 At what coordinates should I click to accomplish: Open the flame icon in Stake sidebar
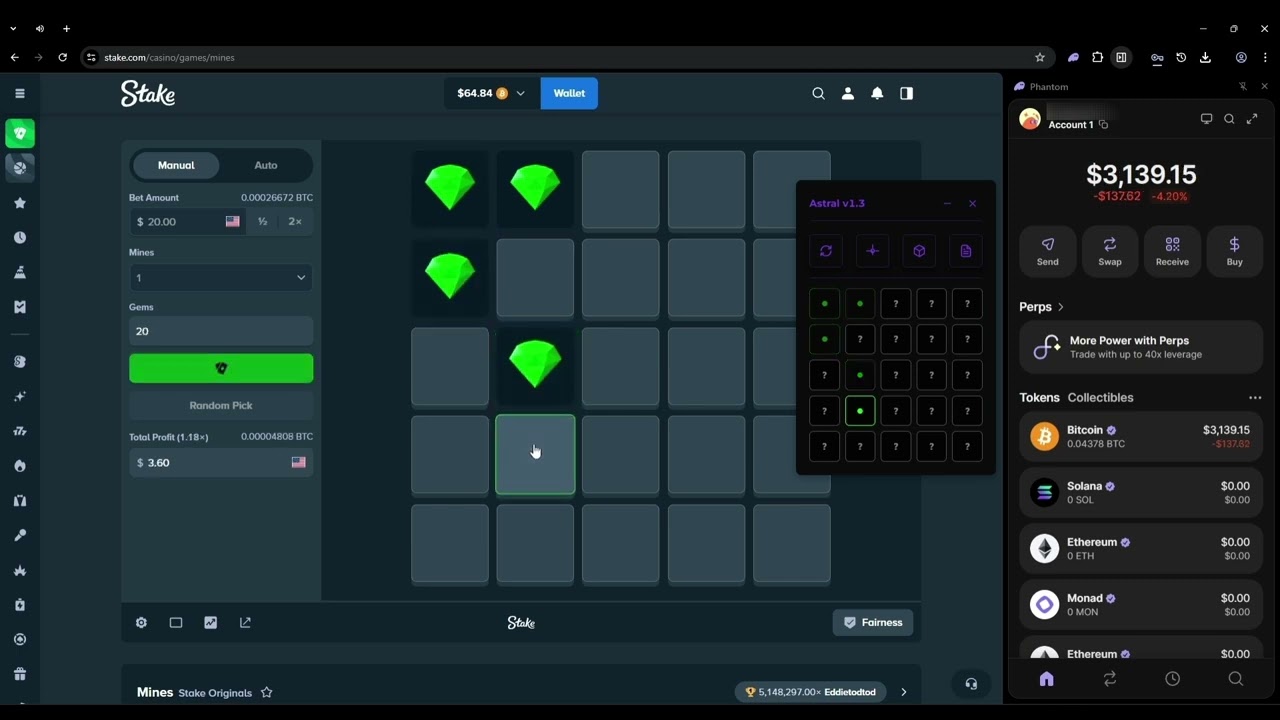click(x=20, y=466)
